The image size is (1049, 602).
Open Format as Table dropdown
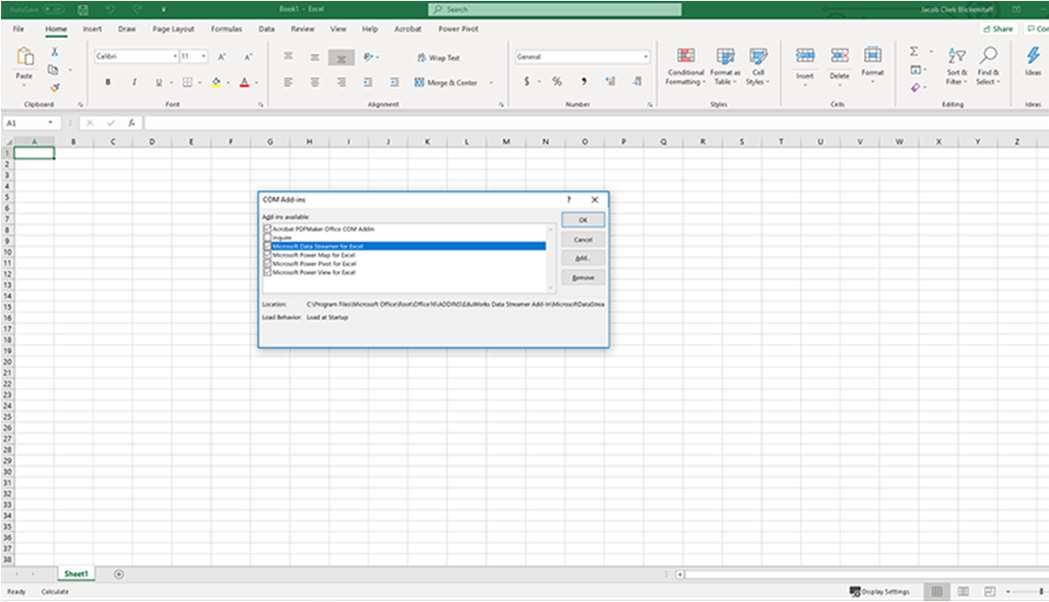[x=725, y=67]
